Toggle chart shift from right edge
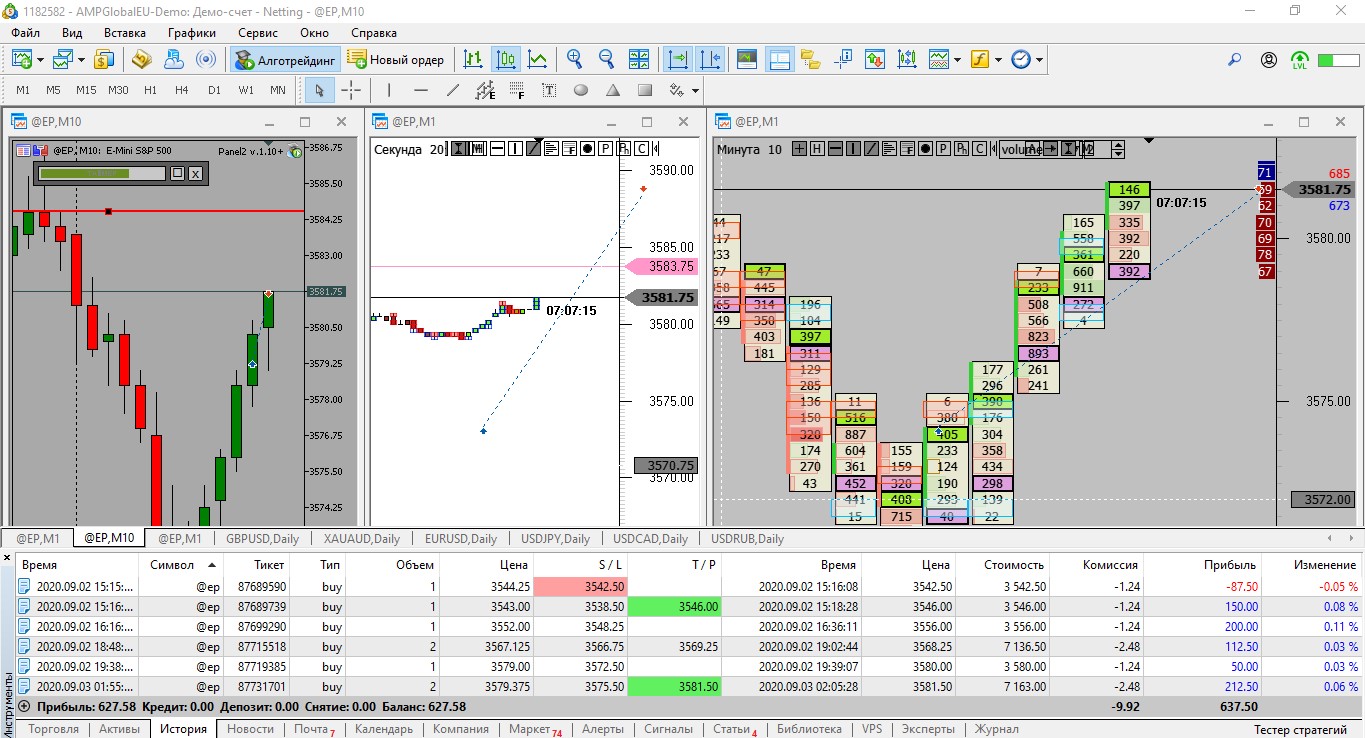Screen dimensions: 1365x738 710,59
